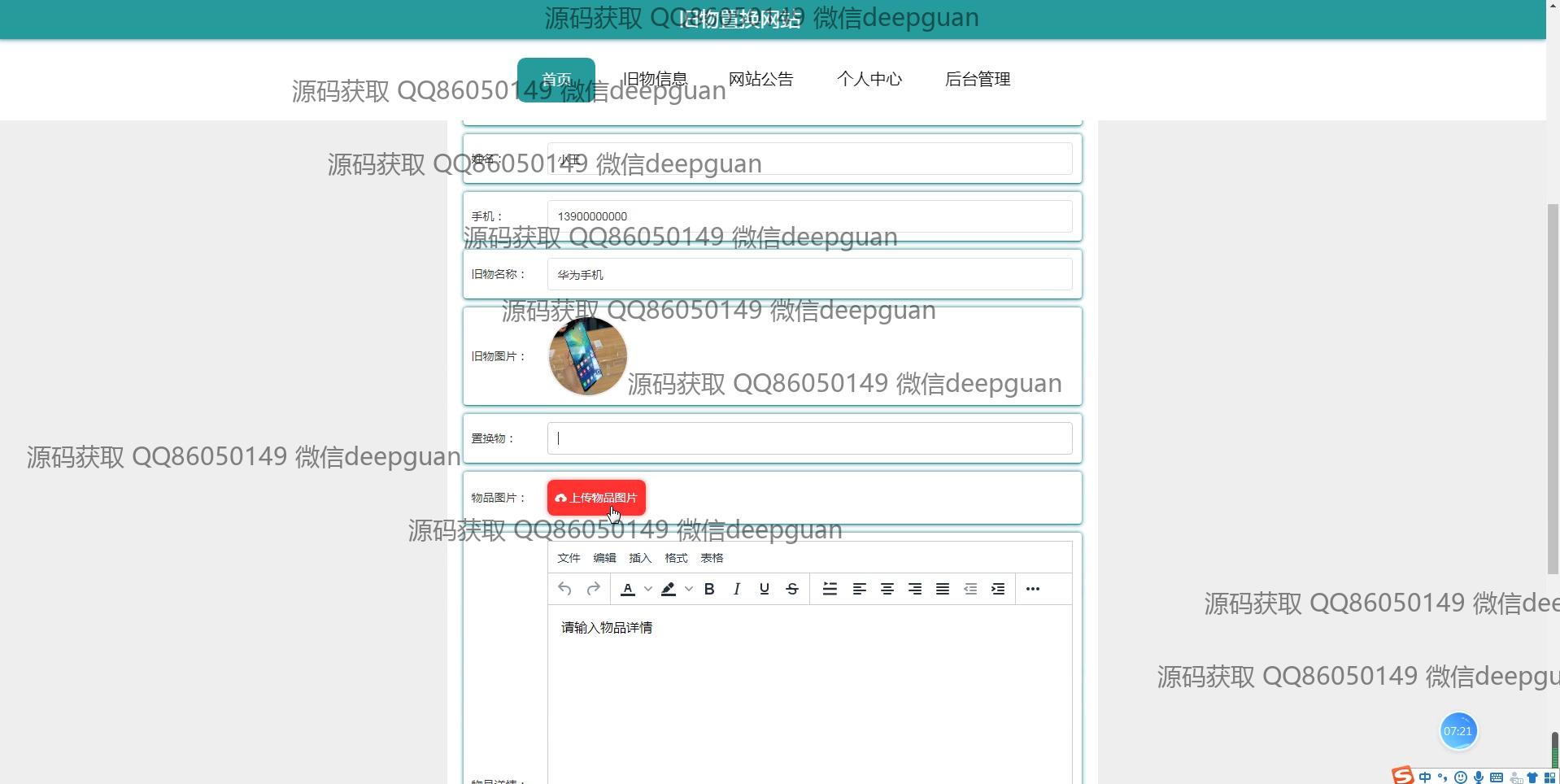
Task: Open the toolbox grid icon in Sogou bar
Action: 1549,777
